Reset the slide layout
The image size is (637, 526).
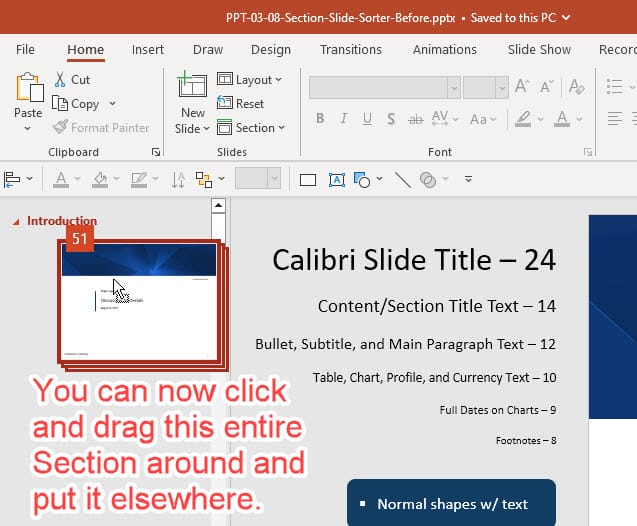point(240,104)
